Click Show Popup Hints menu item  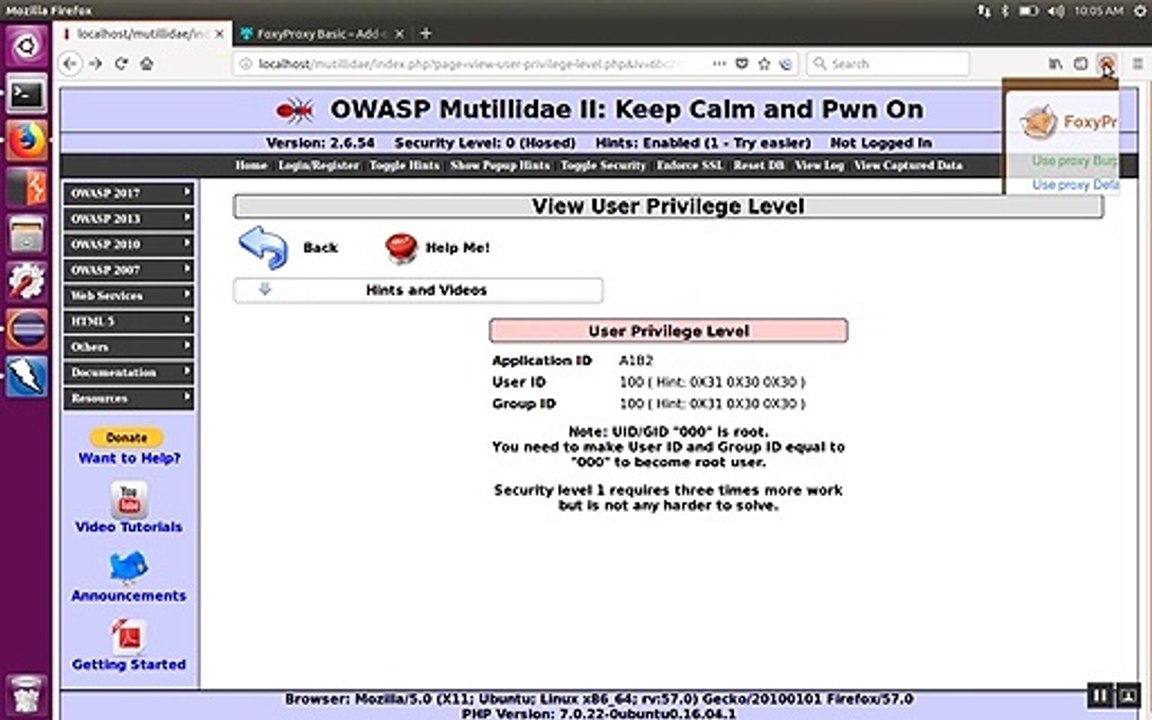pyautogui.click(x=500, y=165)
